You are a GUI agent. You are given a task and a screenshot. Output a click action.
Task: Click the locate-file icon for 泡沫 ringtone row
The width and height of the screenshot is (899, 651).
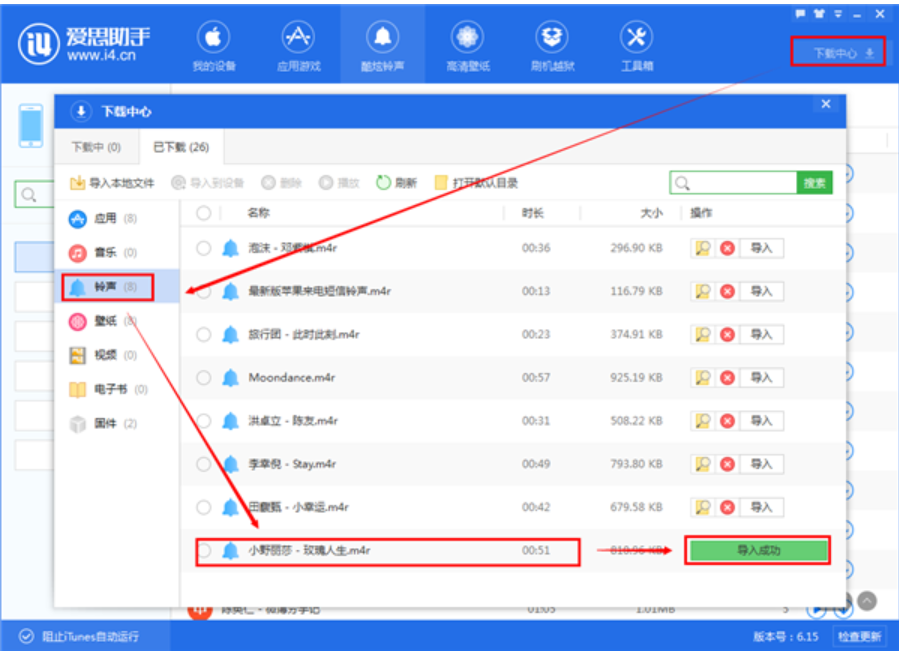pos(702,248)
